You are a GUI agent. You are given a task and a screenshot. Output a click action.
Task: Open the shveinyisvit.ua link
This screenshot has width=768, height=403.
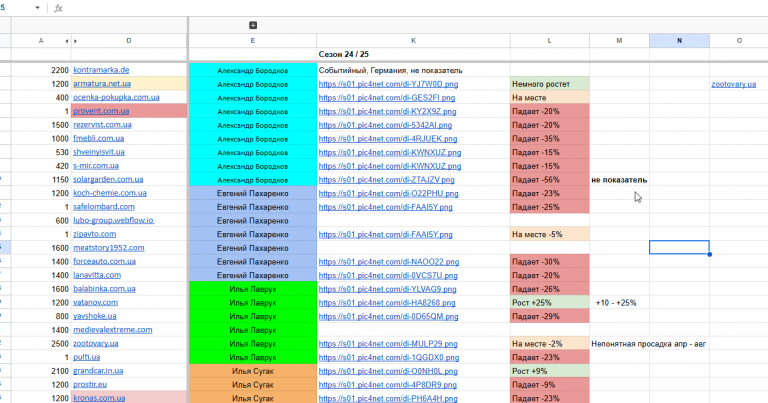point(99,152)
